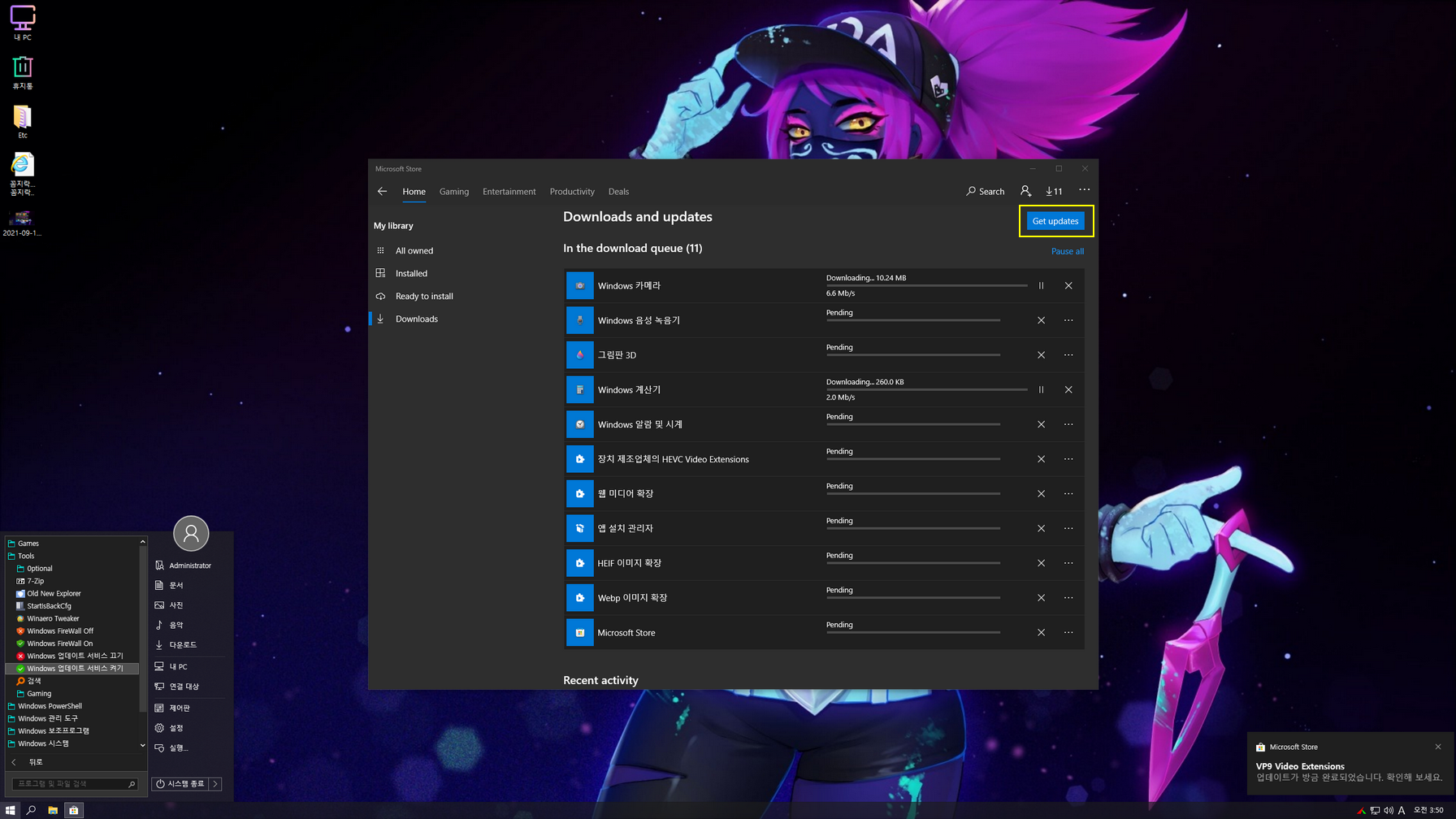Image resolution: width=1456 pixels, height=819 pixels.
Task: Cancel Windows 알람 및 시계 download
Action: tap(1041, 424)
